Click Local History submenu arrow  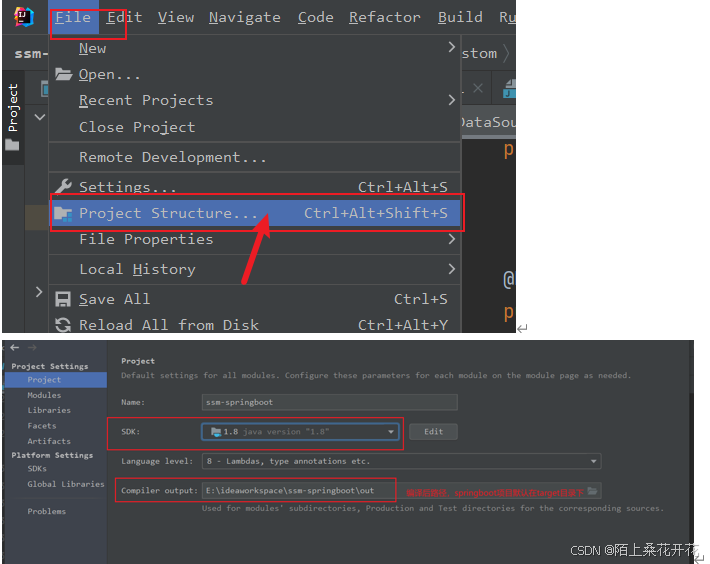click(x=451, y=269)
